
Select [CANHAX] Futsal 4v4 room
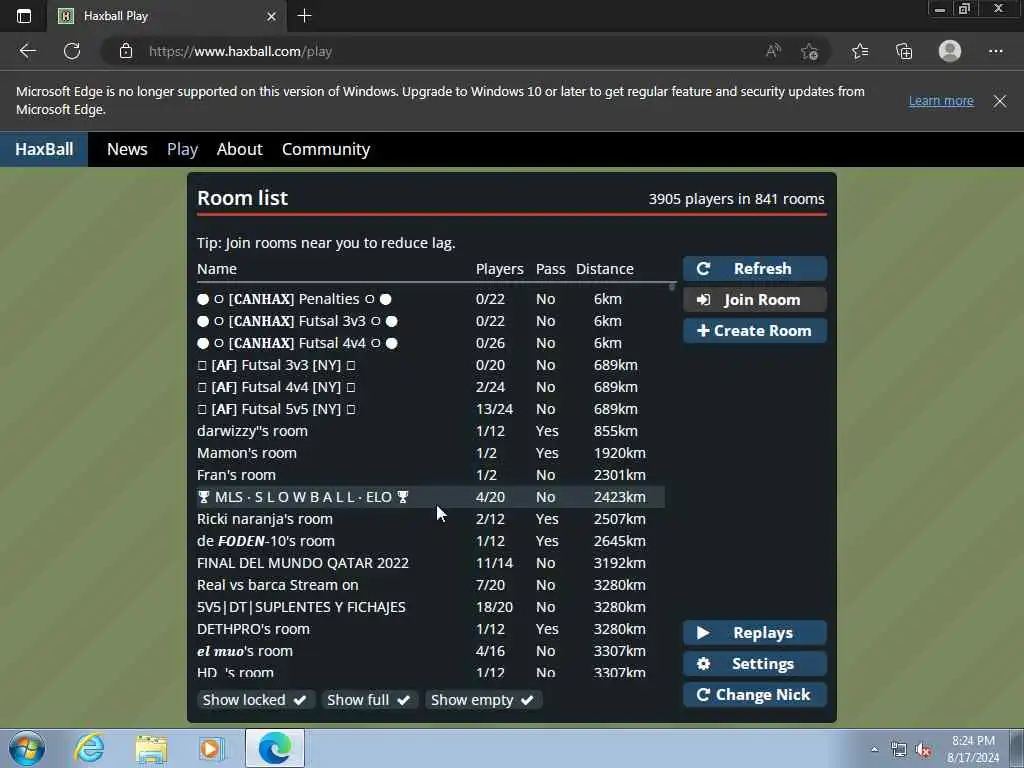pyautogui.click(x=431, y=343)
